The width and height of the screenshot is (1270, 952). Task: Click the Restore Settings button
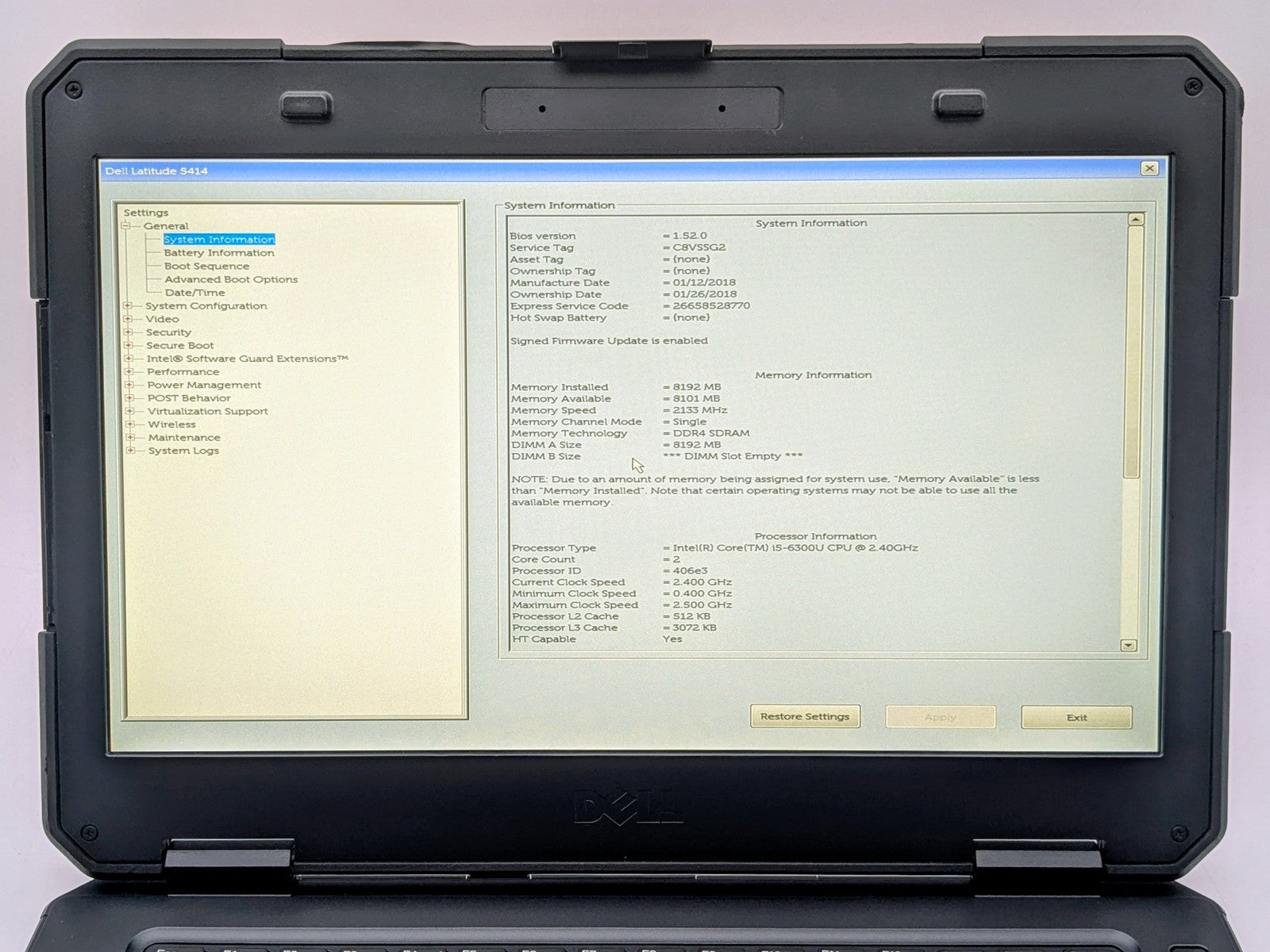point(805,716)
